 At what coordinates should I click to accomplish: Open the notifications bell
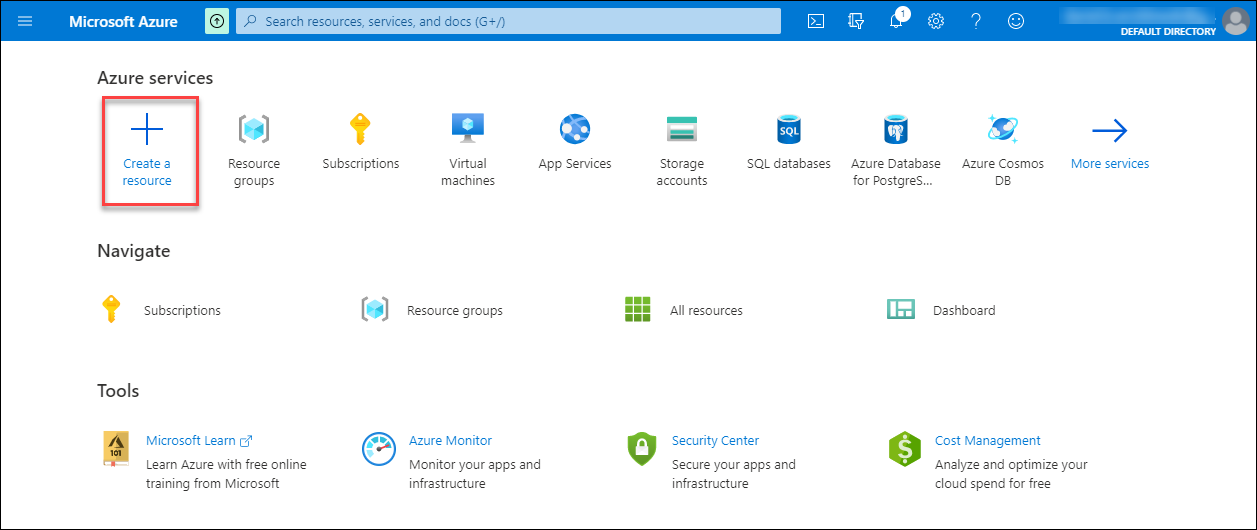897,21
